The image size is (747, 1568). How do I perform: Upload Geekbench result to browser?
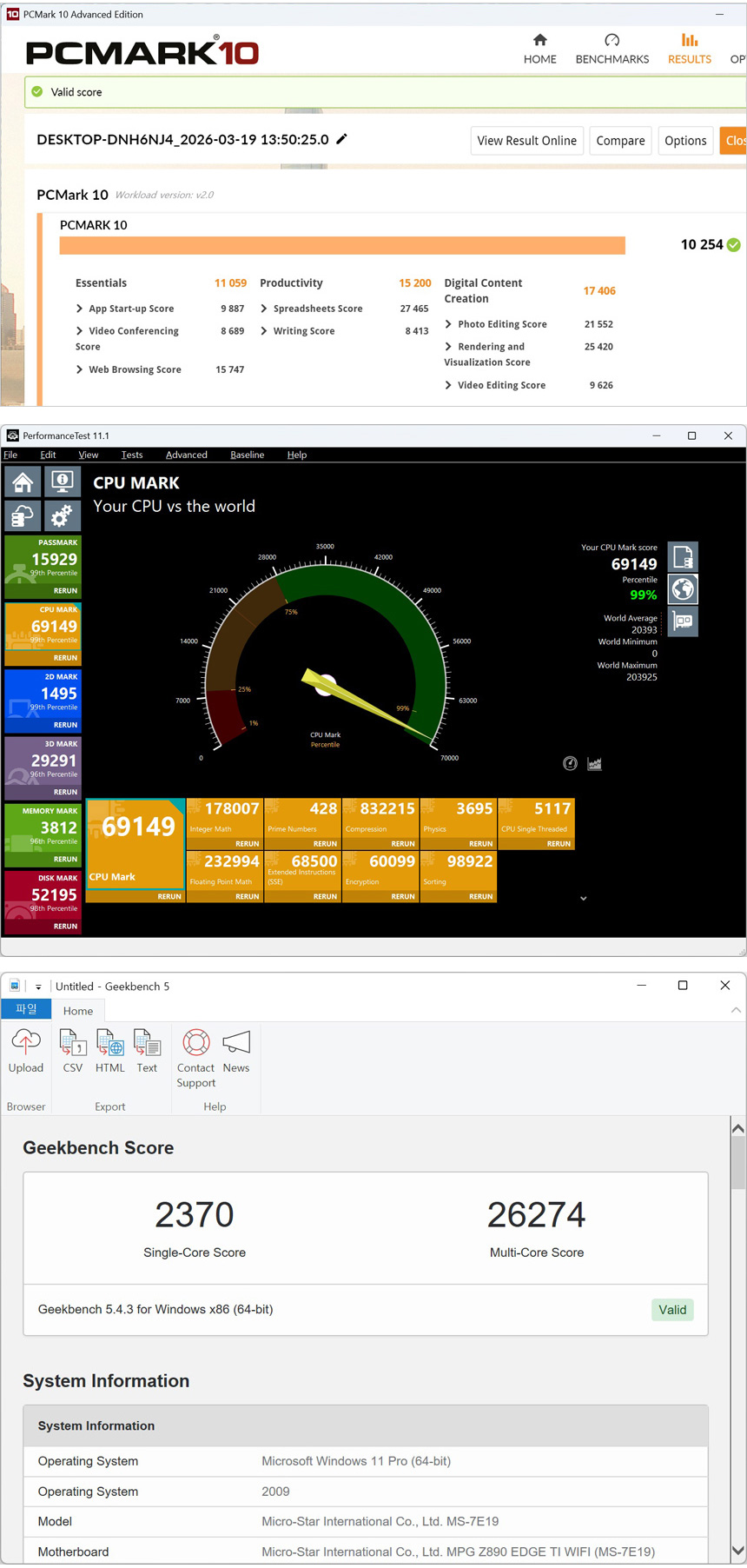pyautogui.click(x=26, y=1051)
